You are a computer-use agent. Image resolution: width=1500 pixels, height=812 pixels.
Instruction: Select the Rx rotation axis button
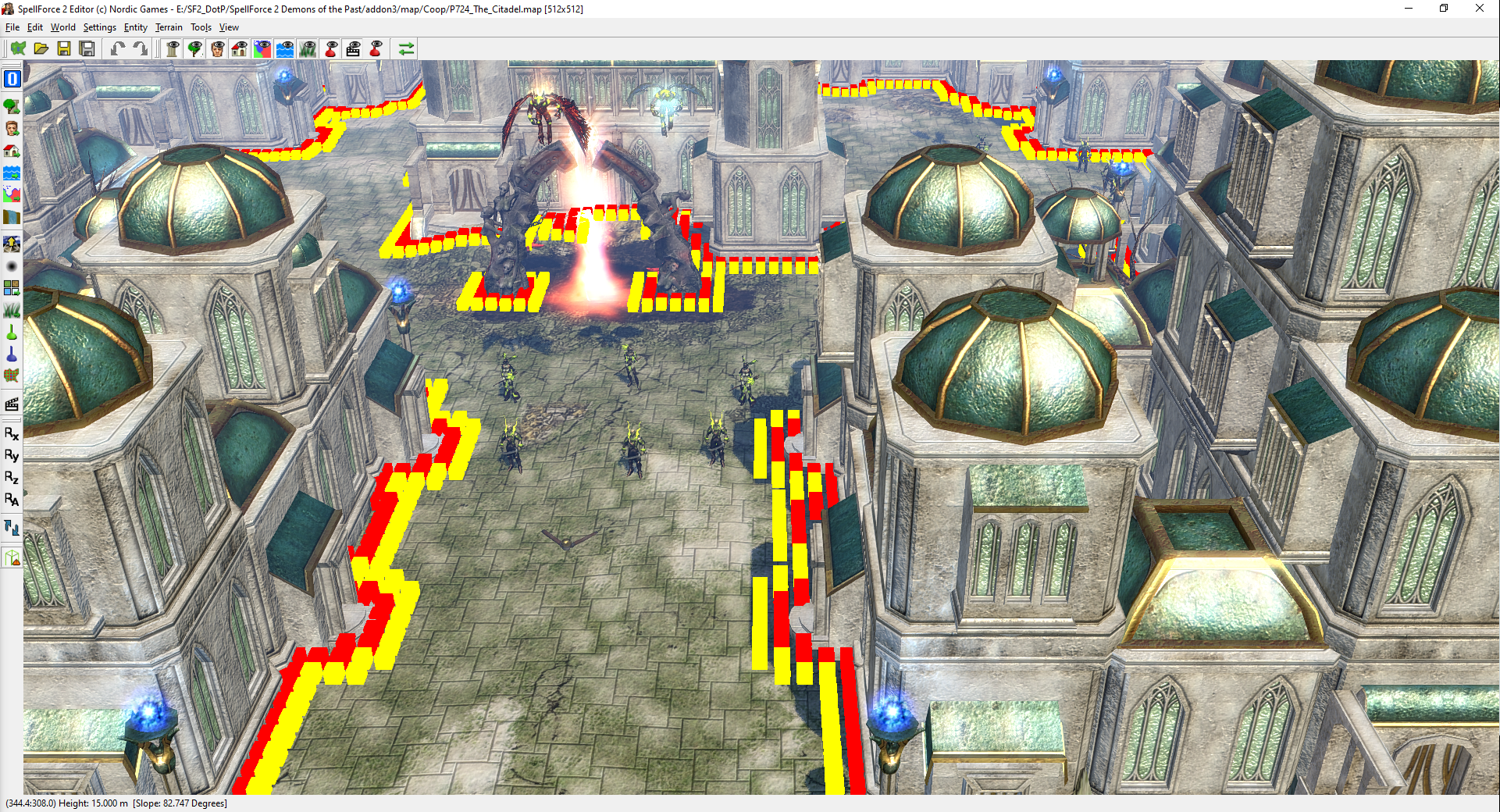tap(12, 433)
